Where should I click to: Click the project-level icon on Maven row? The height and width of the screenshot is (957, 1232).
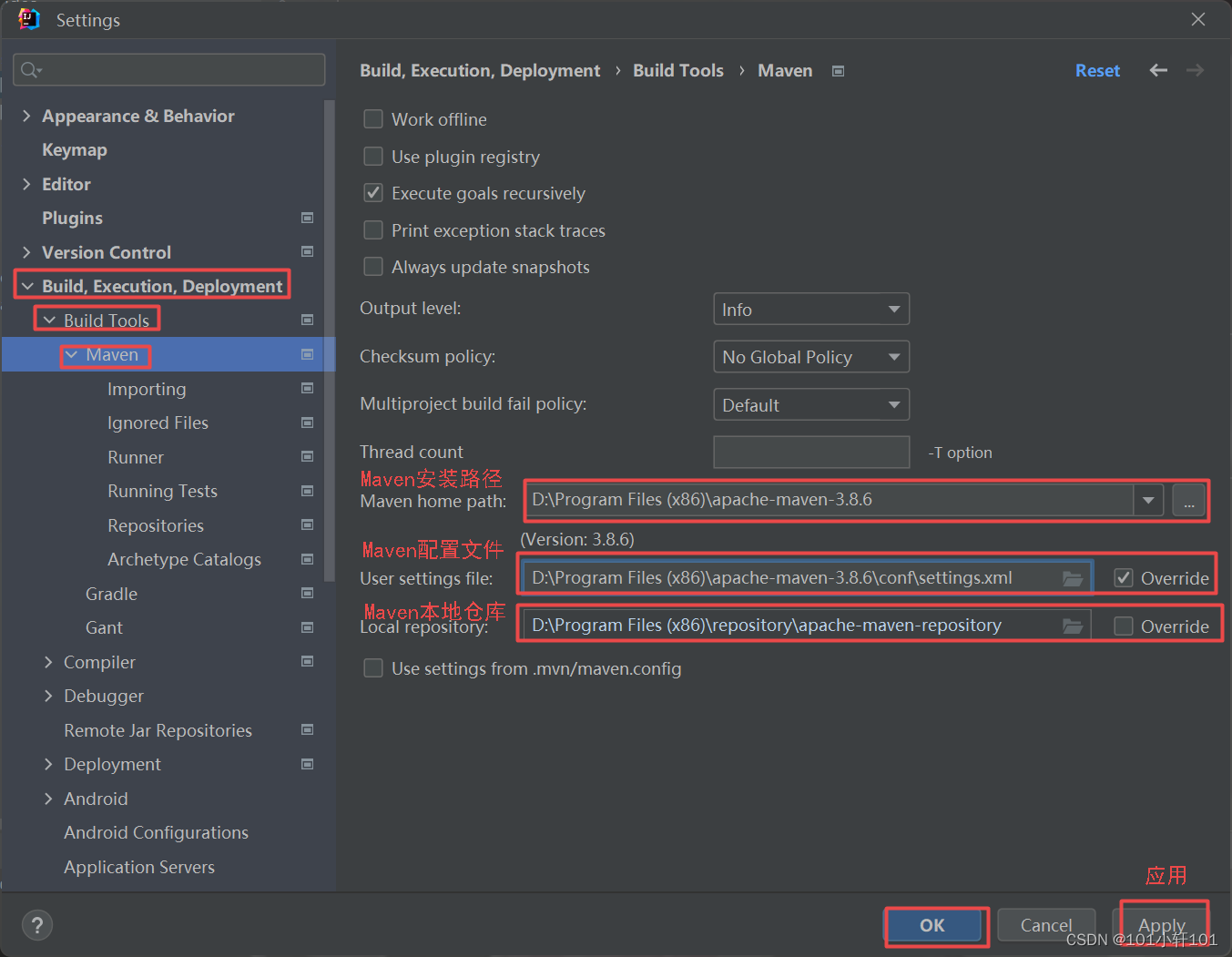click(308, 354)
